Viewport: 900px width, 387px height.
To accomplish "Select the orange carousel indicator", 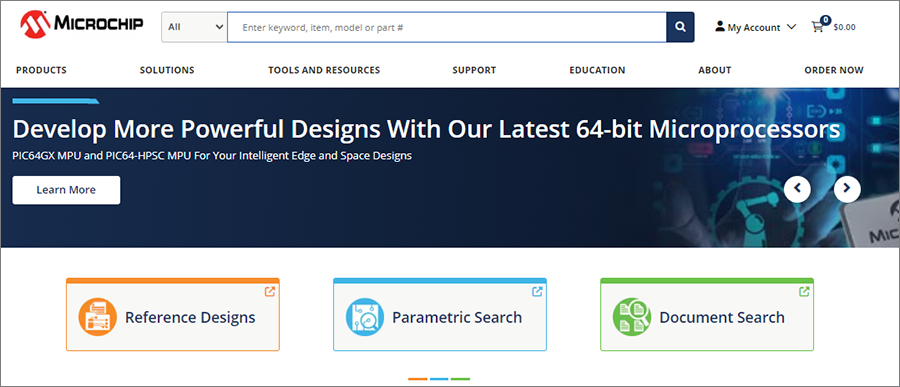I will pos(418,379).
